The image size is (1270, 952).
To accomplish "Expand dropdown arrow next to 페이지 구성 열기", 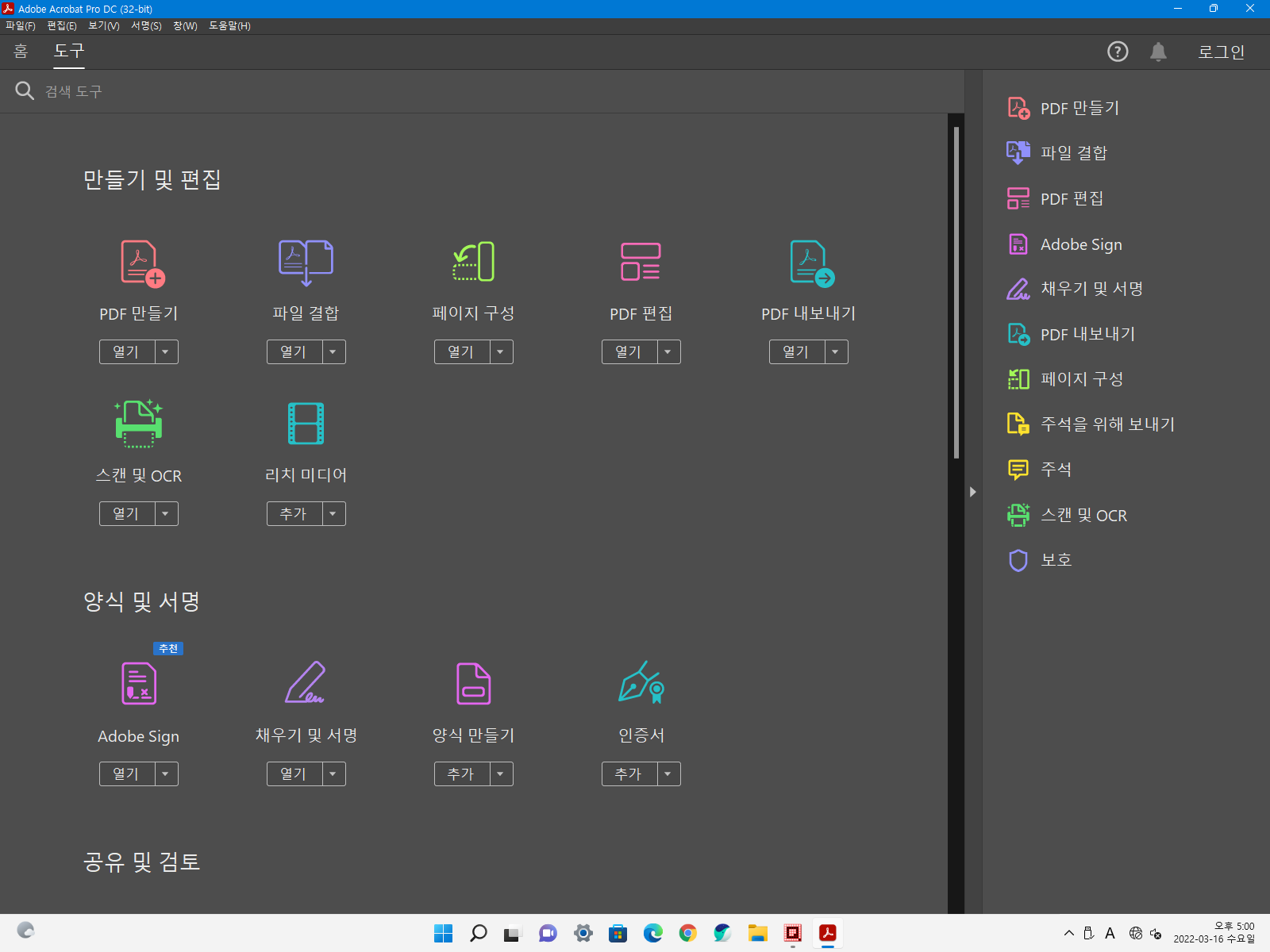I will click(x=501, y=351).
